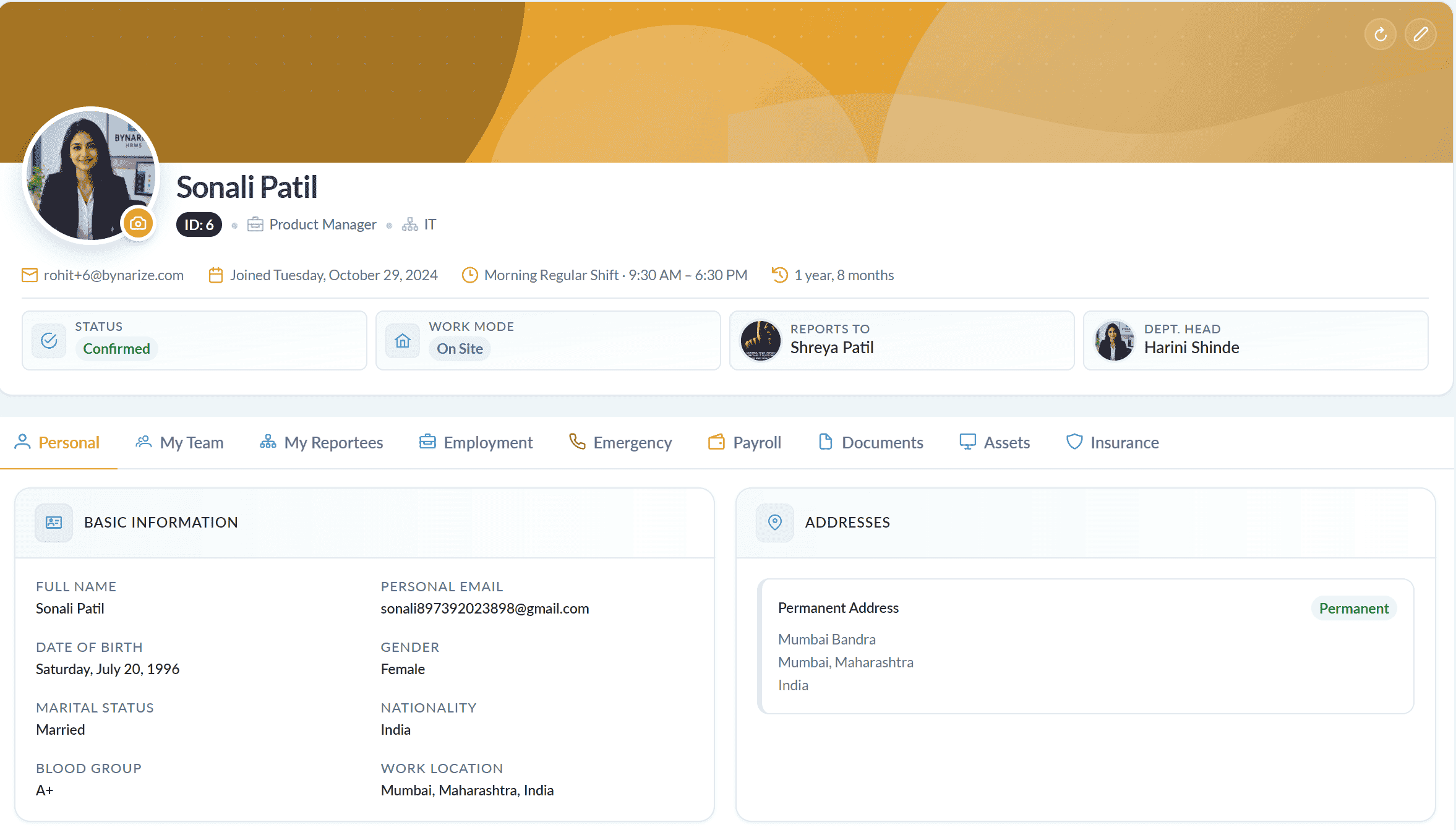Click the briefcase icon beside Product Manager
Screen dimensions: 1456x830
coord(255,225)
